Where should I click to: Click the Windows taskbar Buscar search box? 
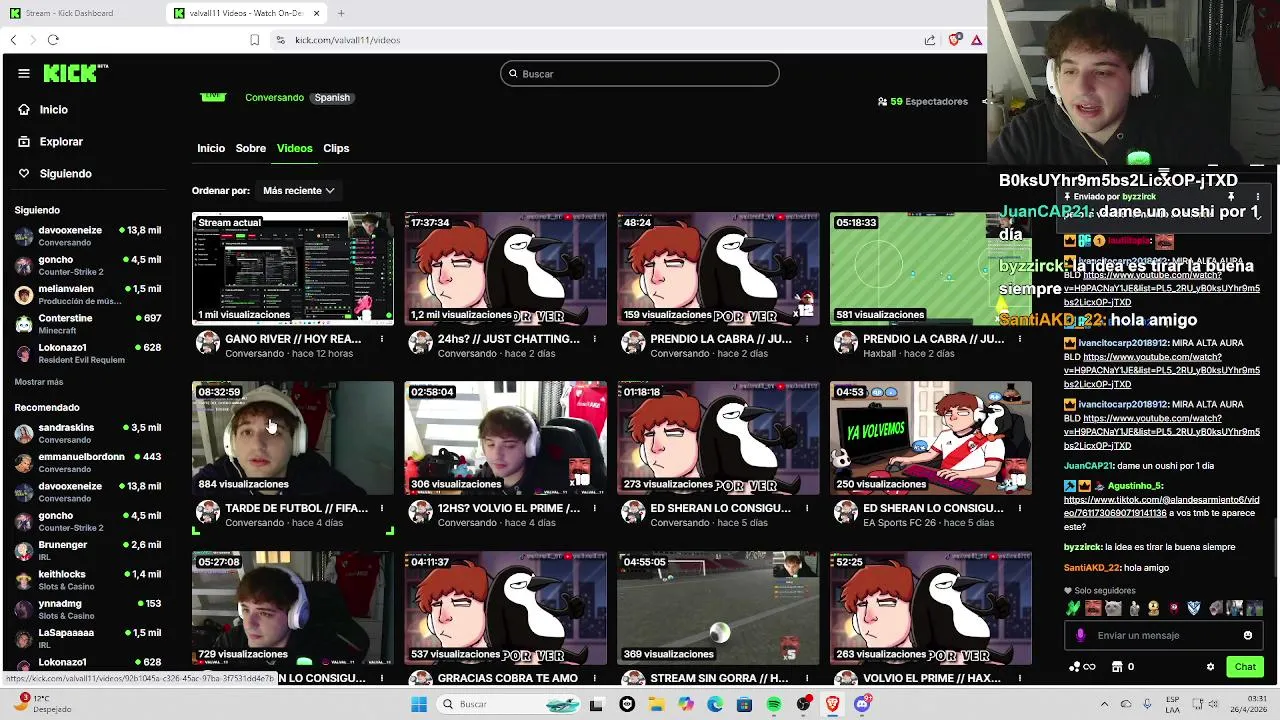508,704
